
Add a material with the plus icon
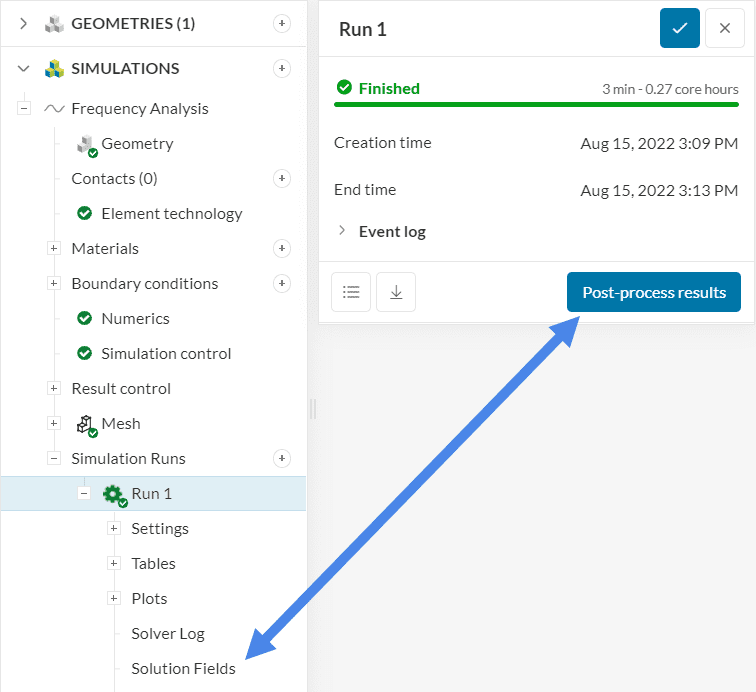(x=282, y=249)
